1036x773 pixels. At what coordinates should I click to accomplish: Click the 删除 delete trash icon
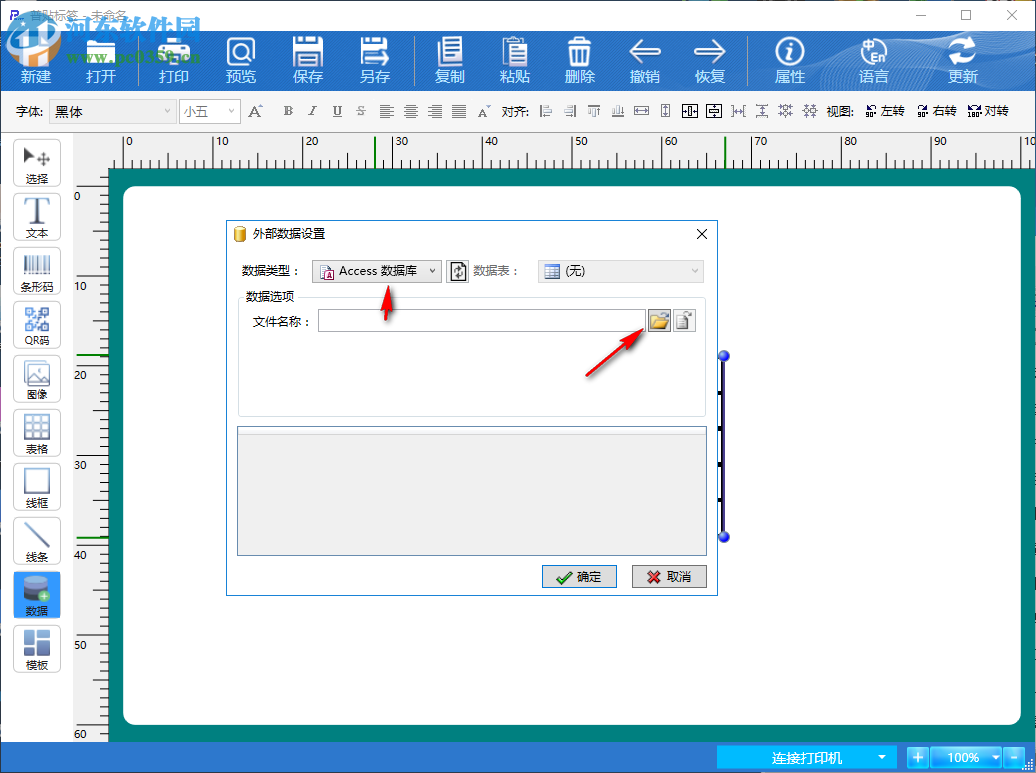[x=579, y=61]
